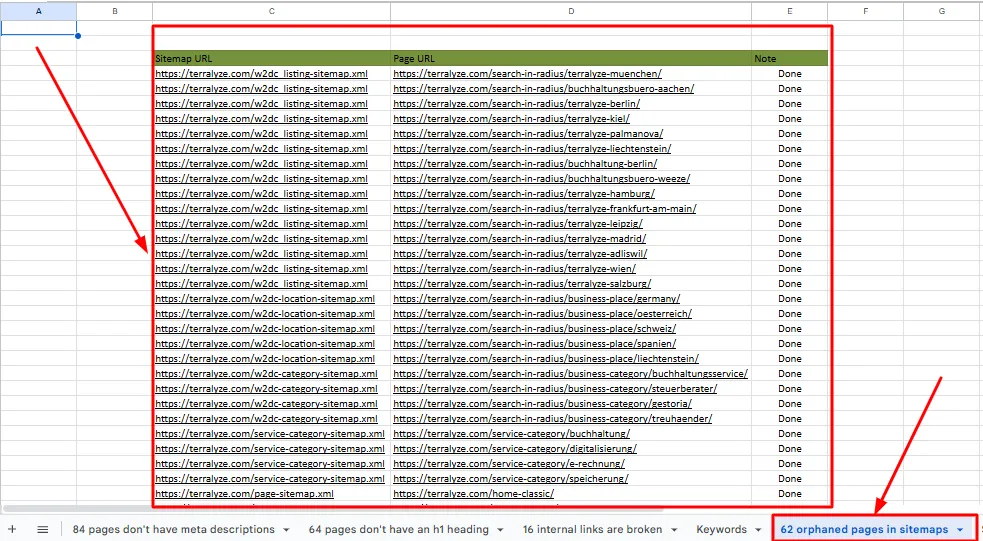Add a new sheet with plus icon
The image size is (983, 541).
point(12,530)
